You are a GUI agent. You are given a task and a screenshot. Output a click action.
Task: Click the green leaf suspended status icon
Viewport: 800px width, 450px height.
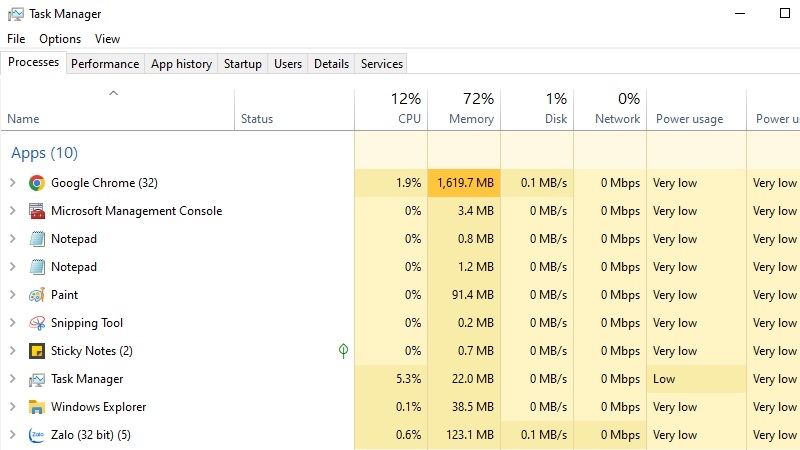point(343,351)
